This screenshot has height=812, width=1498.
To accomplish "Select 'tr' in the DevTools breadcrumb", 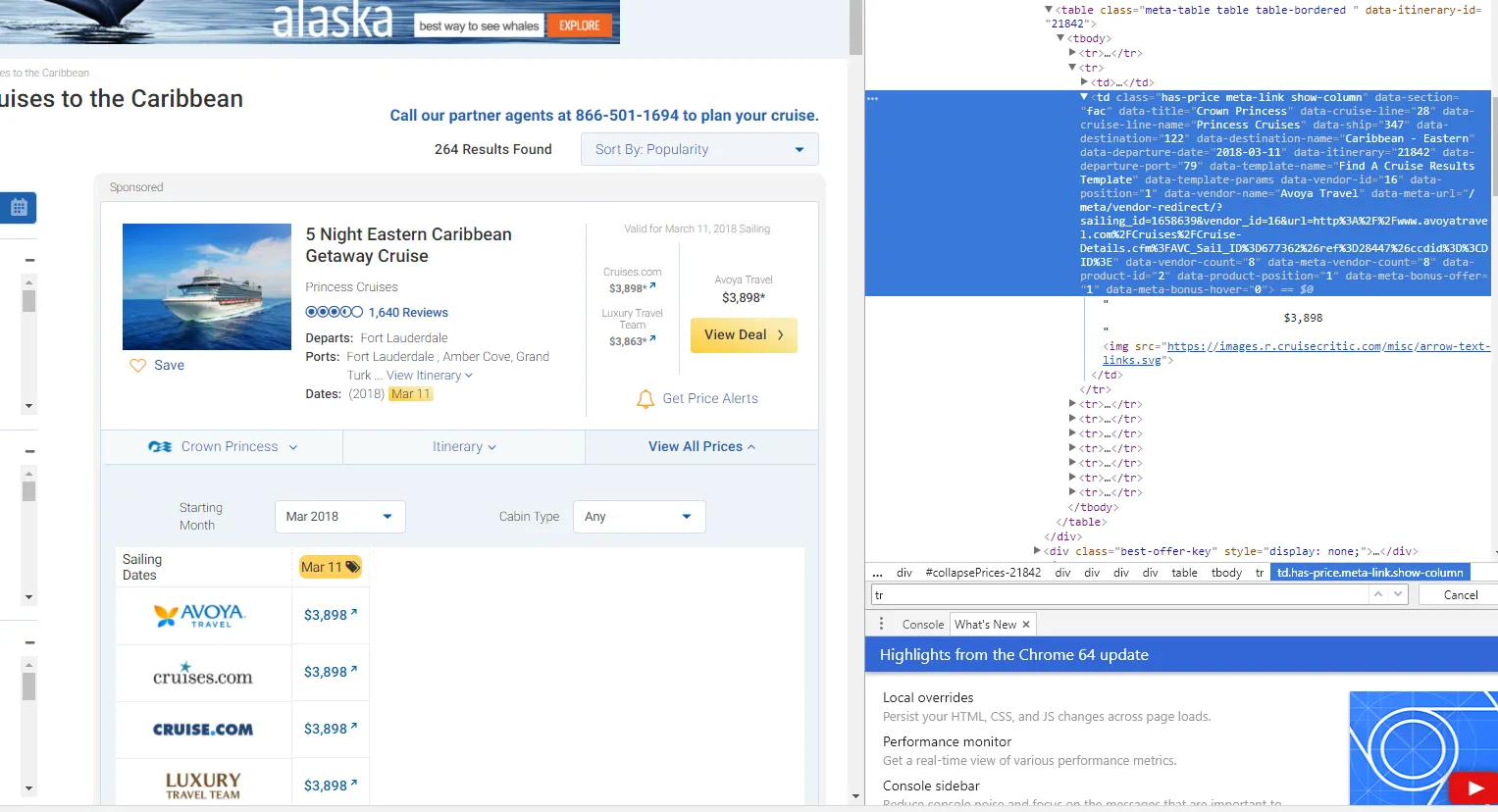I will coord(1260,573).
